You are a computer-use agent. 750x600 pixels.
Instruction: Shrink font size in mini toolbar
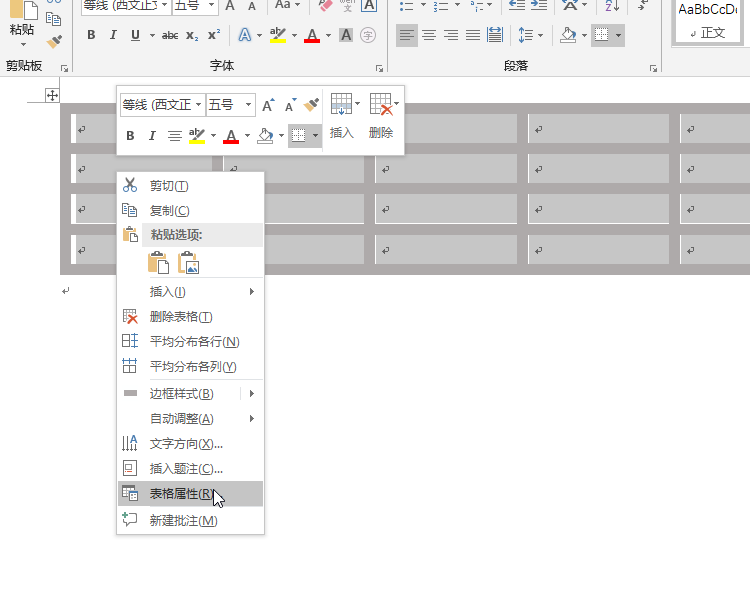click(290, 105)
